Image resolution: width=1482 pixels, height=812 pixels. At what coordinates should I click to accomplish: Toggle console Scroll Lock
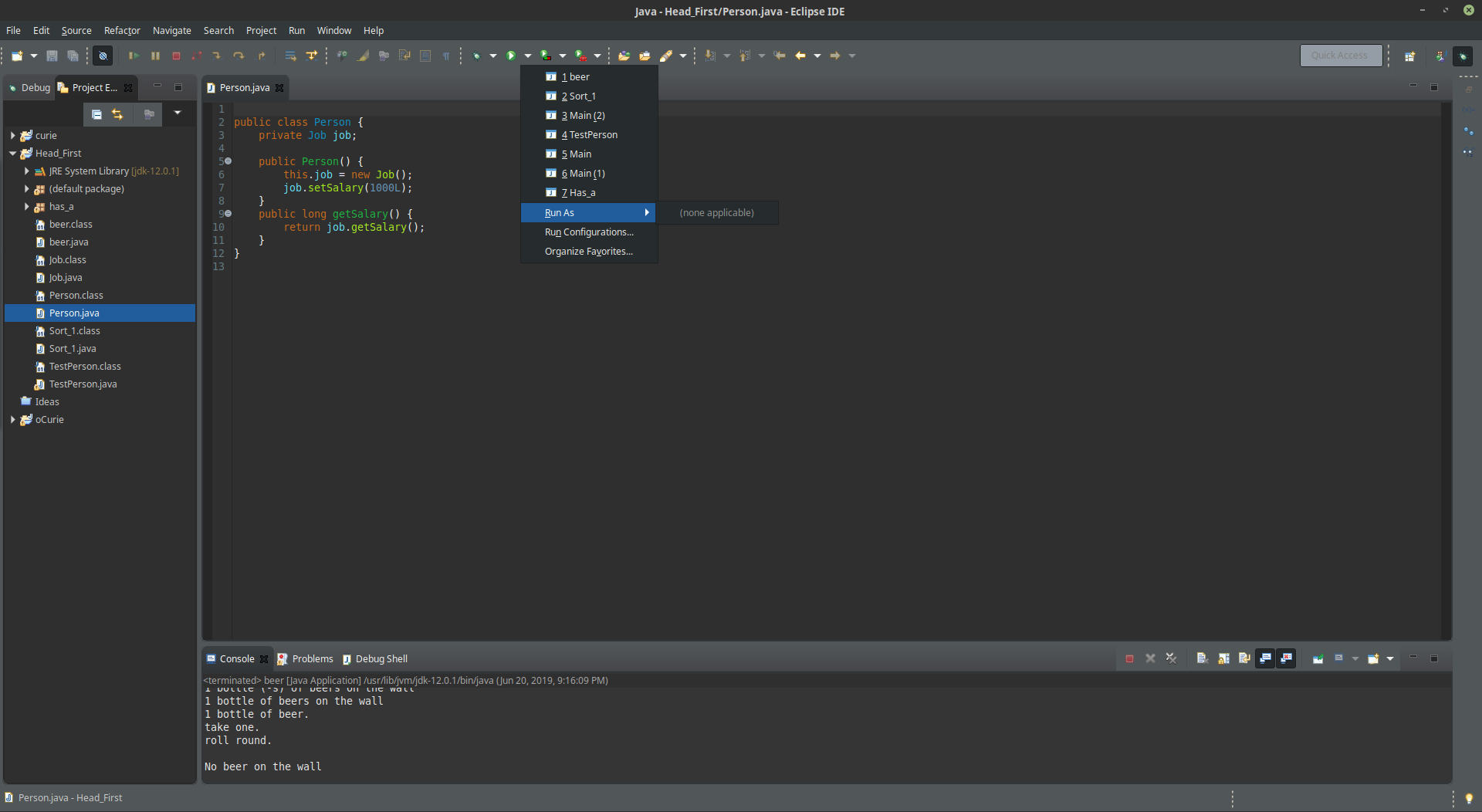coord(1223,658)
